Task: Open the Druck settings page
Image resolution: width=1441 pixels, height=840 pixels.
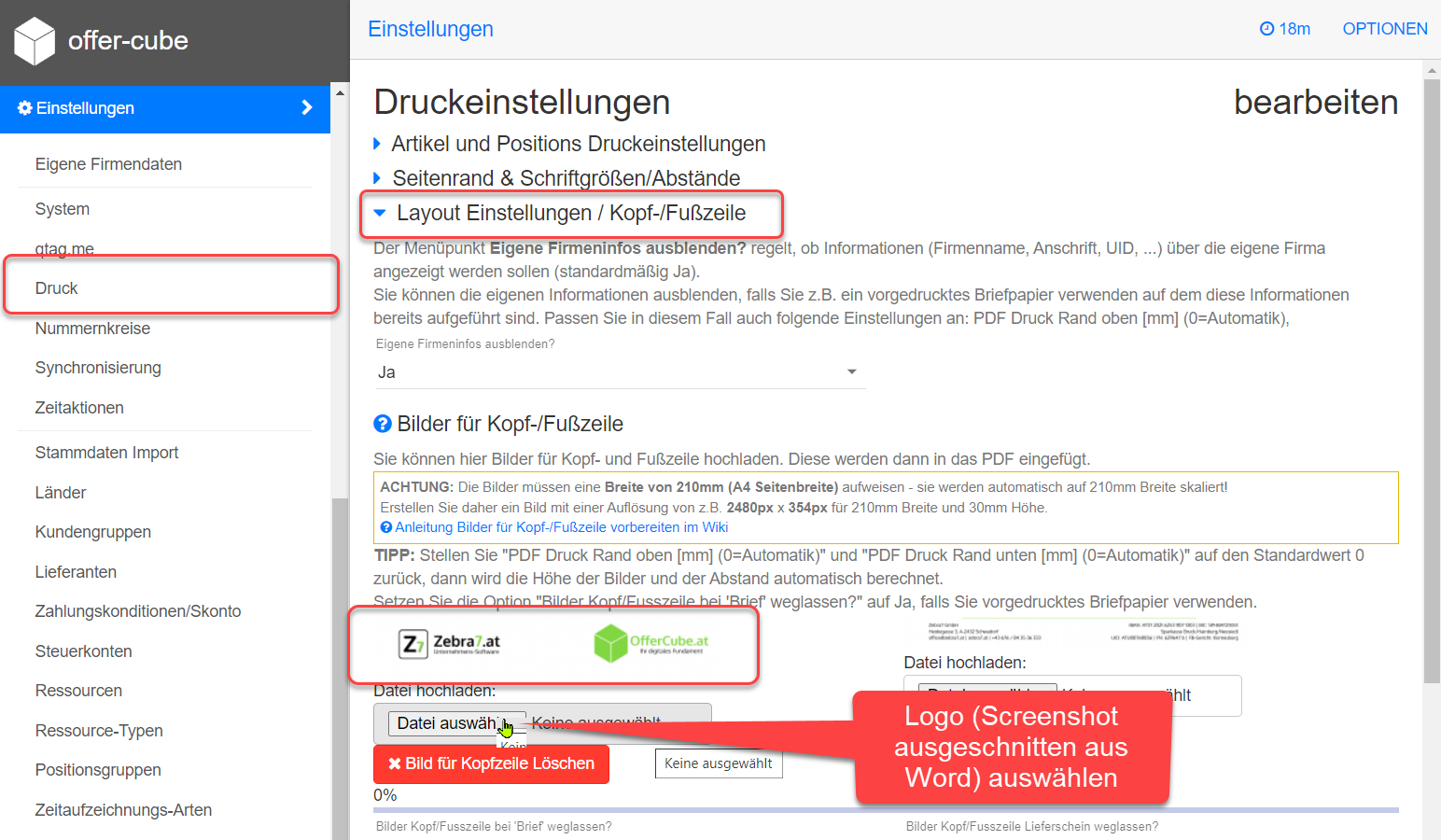Action: (56, 288)
